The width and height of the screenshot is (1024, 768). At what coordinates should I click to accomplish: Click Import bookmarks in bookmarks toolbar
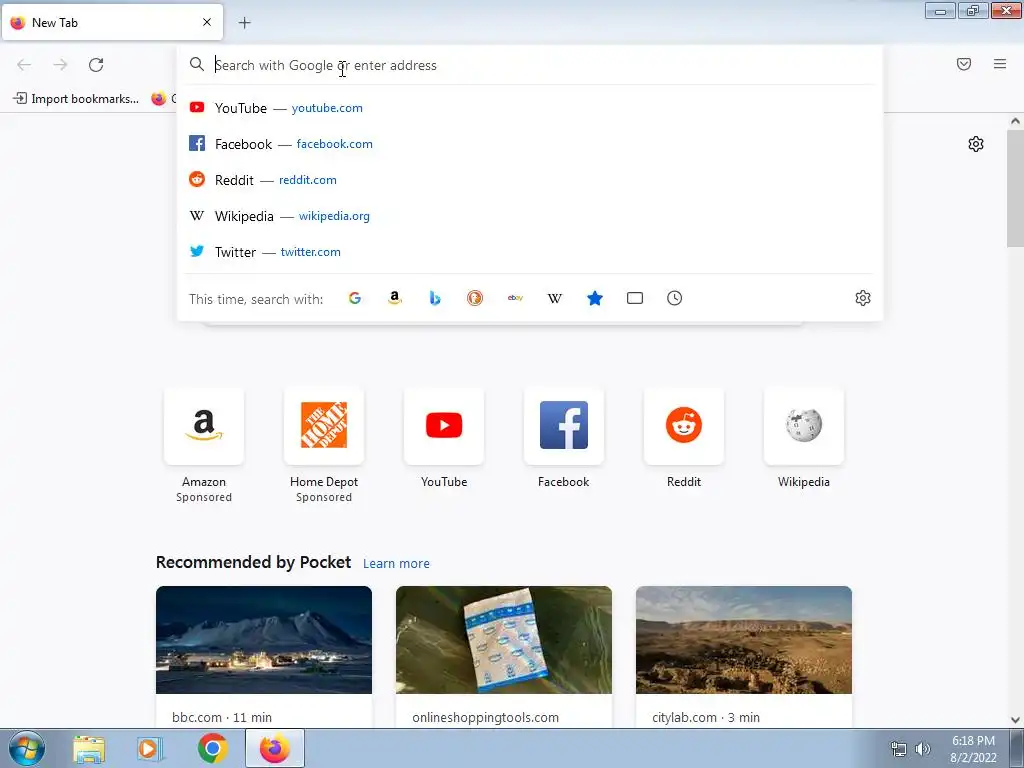[x=76, y=99]
